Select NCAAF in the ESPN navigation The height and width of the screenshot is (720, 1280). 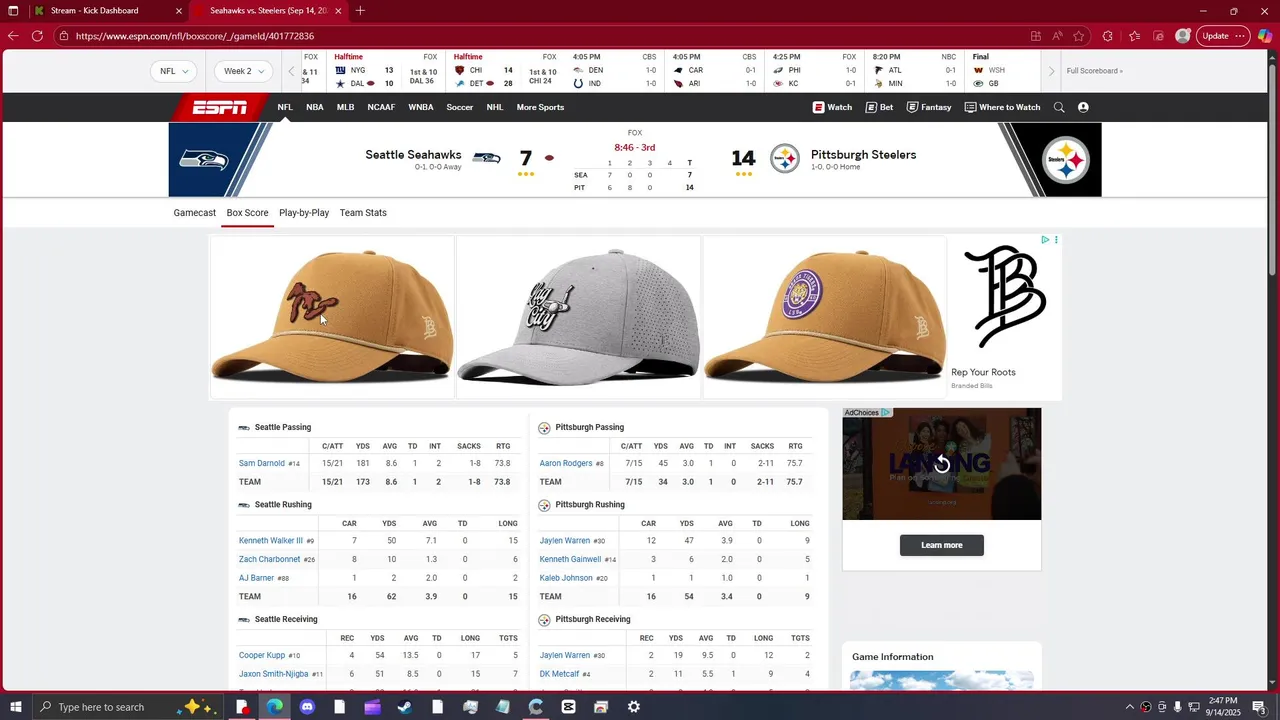(x=381, y=107)
